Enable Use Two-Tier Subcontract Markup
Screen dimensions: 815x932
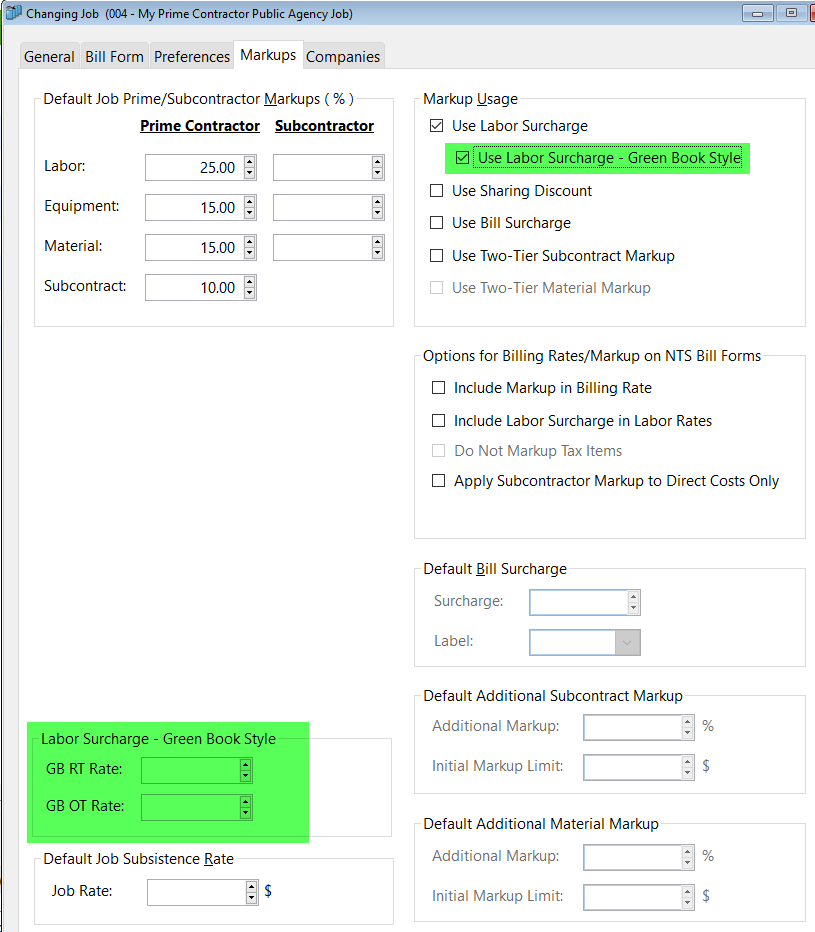point(436,256)
